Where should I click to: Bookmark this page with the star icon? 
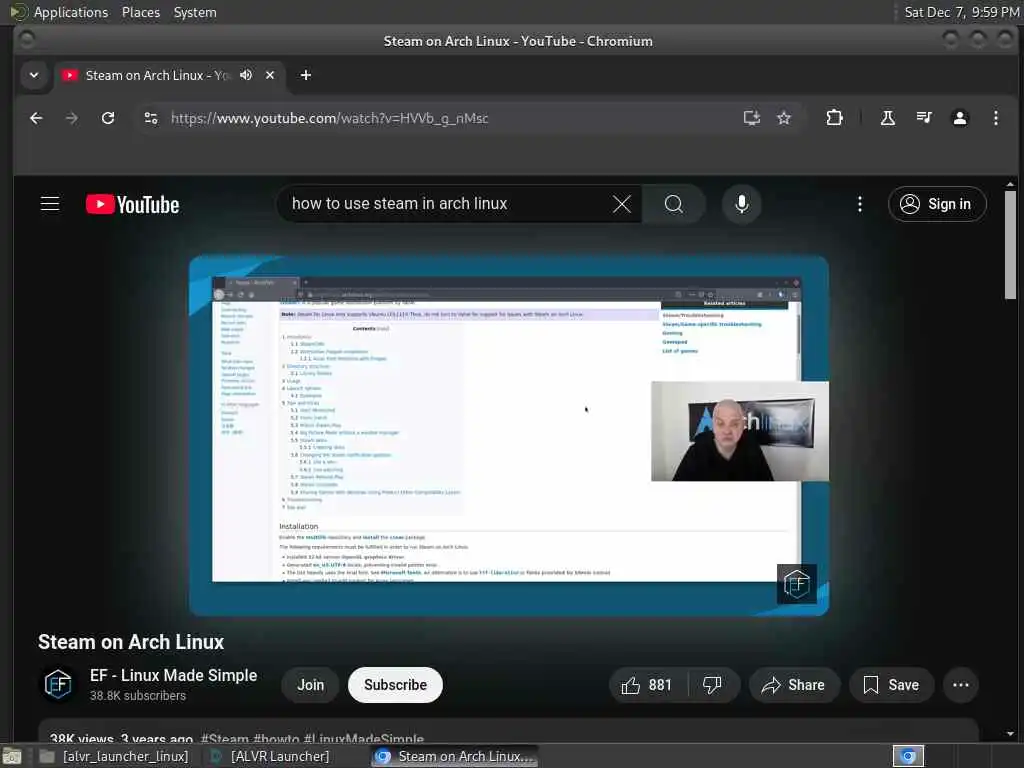click(x=784, y=118)
